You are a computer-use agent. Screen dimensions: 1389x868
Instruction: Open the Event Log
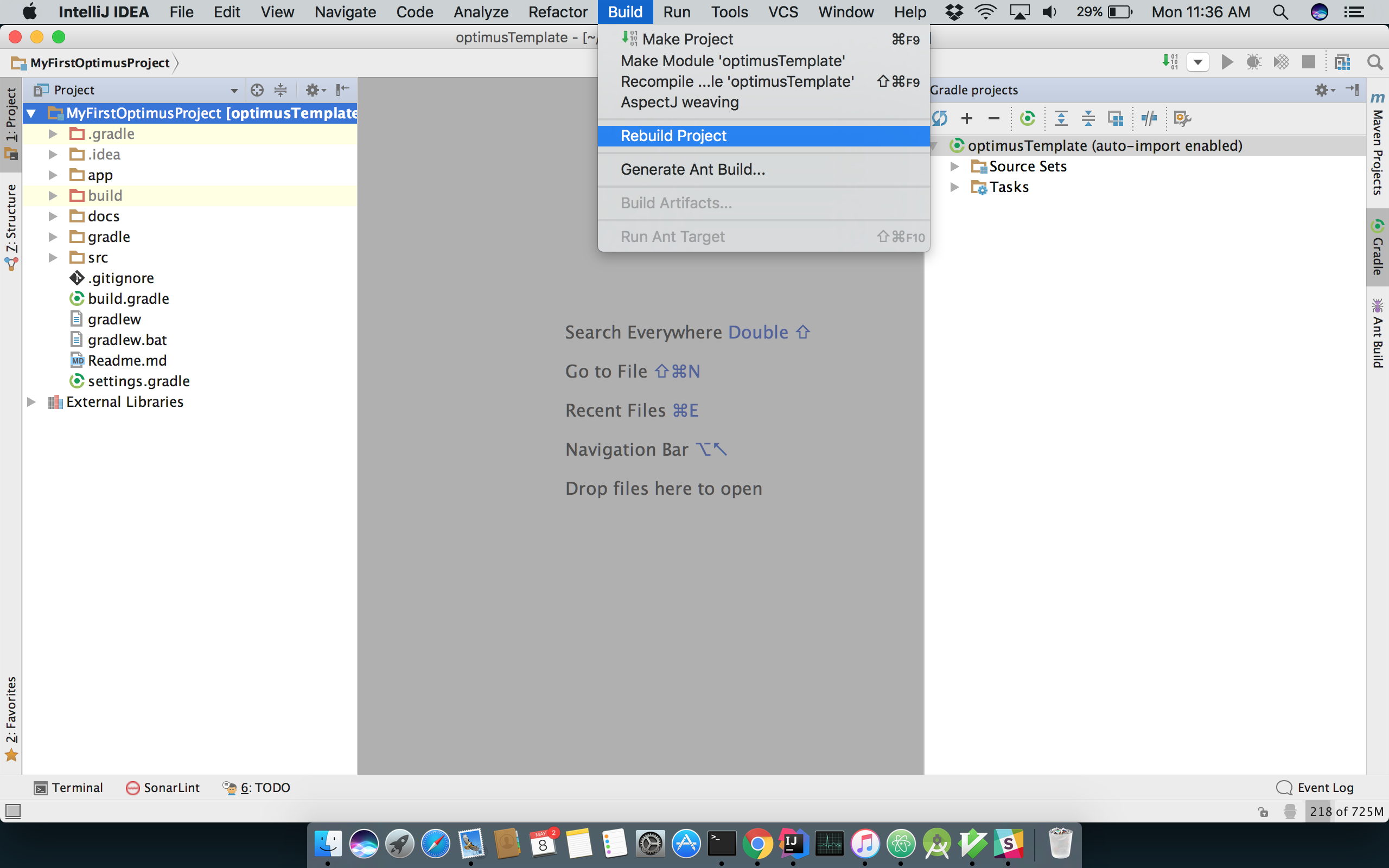coord(1314,788)
